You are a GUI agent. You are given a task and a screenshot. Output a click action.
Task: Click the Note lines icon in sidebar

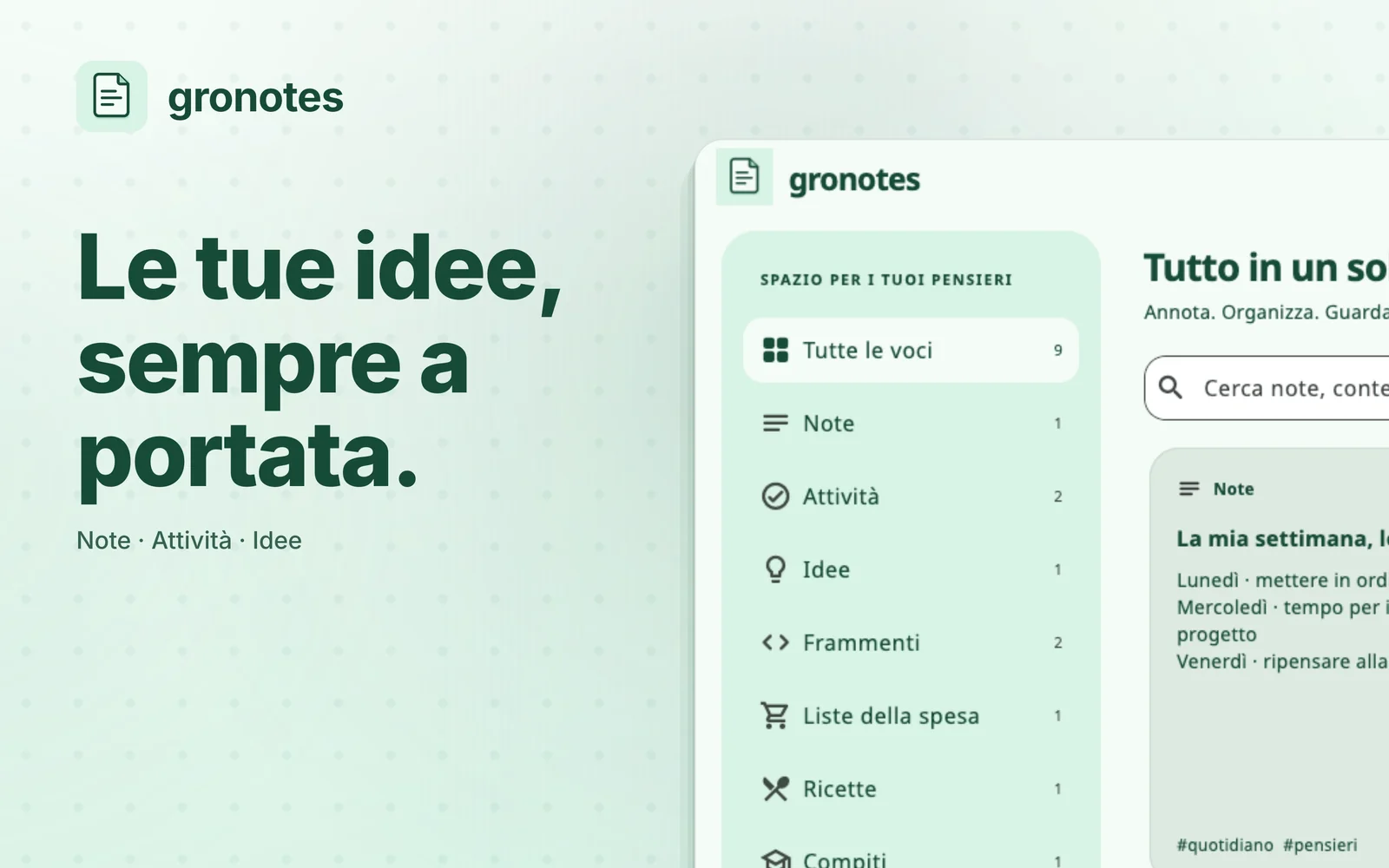click(x=775, y=423)
